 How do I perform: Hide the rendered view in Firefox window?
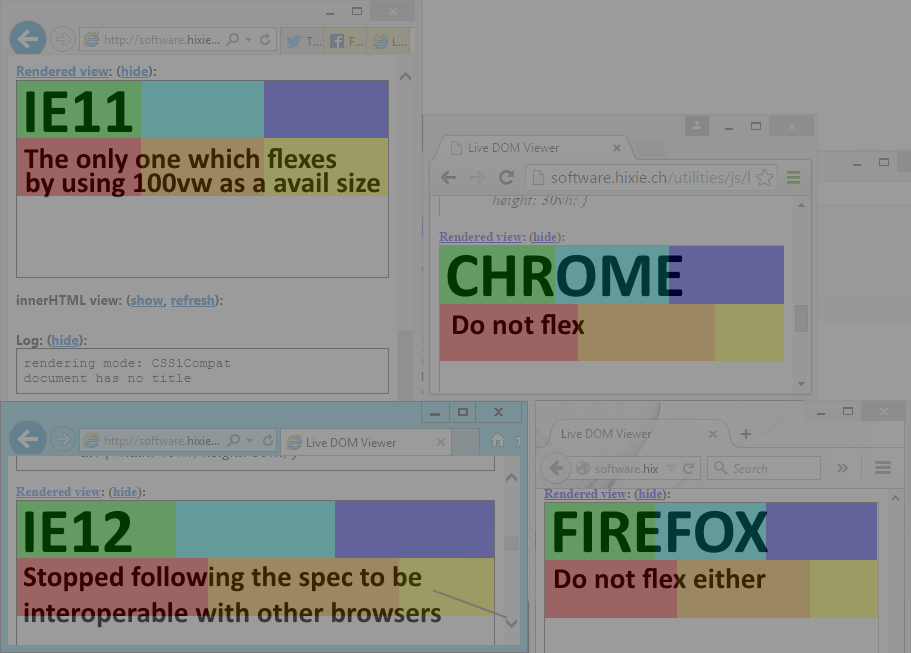click(x=650, y=494)
